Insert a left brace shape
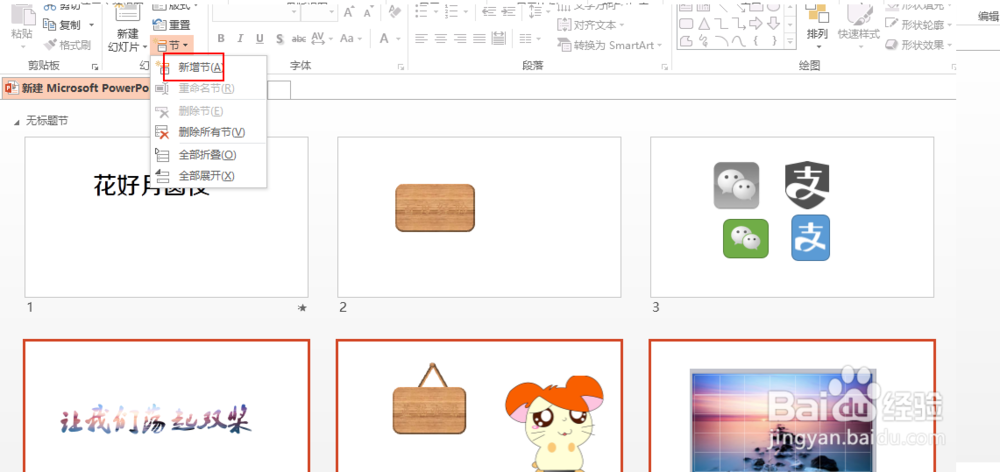The image size is (1000, 472). click(756, 41)
